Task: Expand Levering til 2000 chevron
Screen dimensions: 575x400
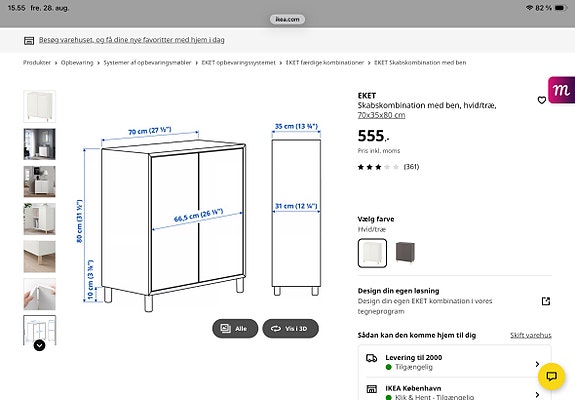Action: pyautogui.click(x=537, y=364)
